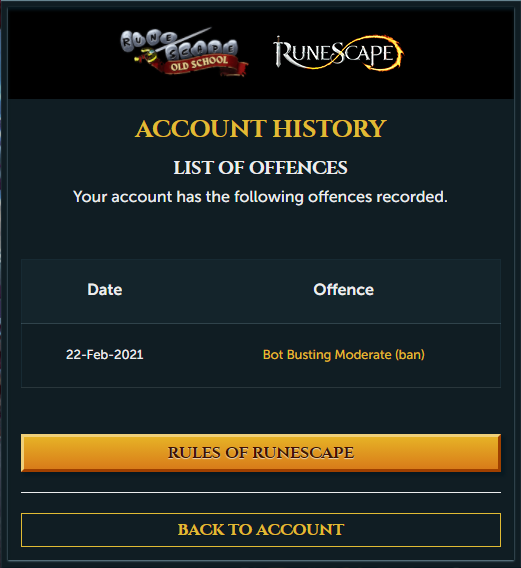This screenshot has height=568, width=521.
Task: Click the sword in Old School logo
Action: 174,45
